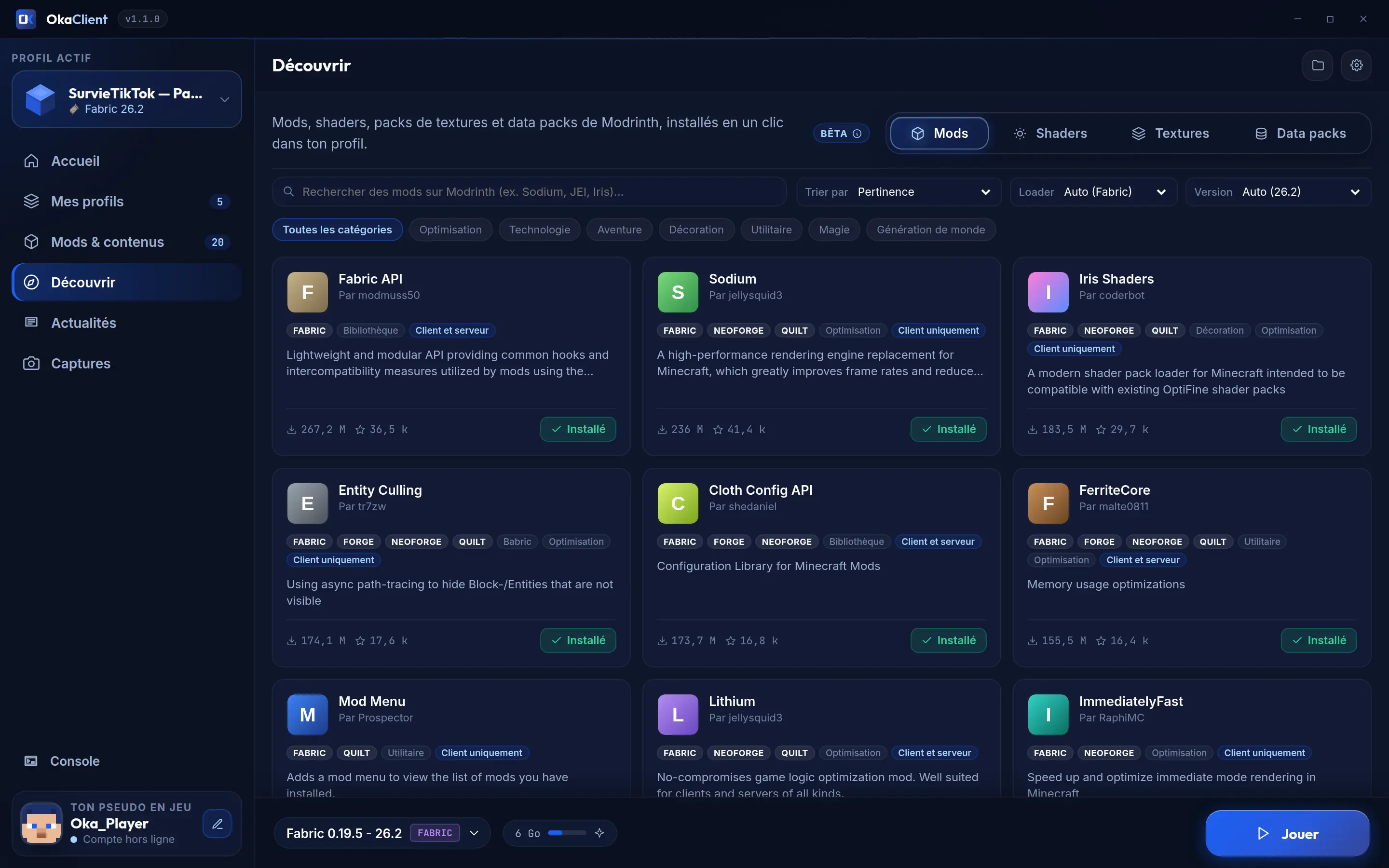The height and width of the screenshot is (868, 1389).
Task: Switch to the Data packs tab
Action: click(1301, 133)
